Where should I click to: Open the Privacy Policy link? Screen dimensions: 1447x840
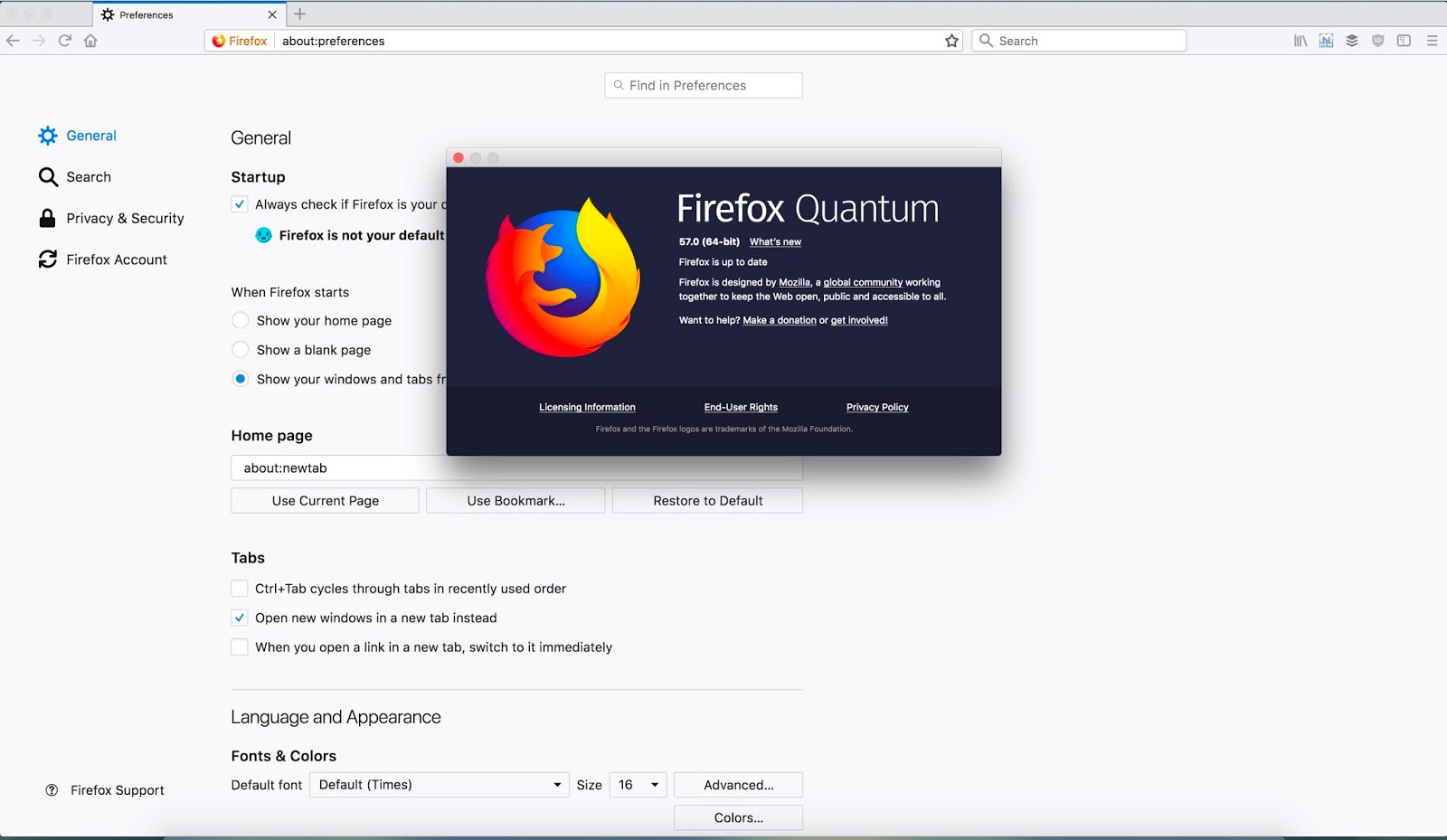pyautogui.click(x=877, y=408)
